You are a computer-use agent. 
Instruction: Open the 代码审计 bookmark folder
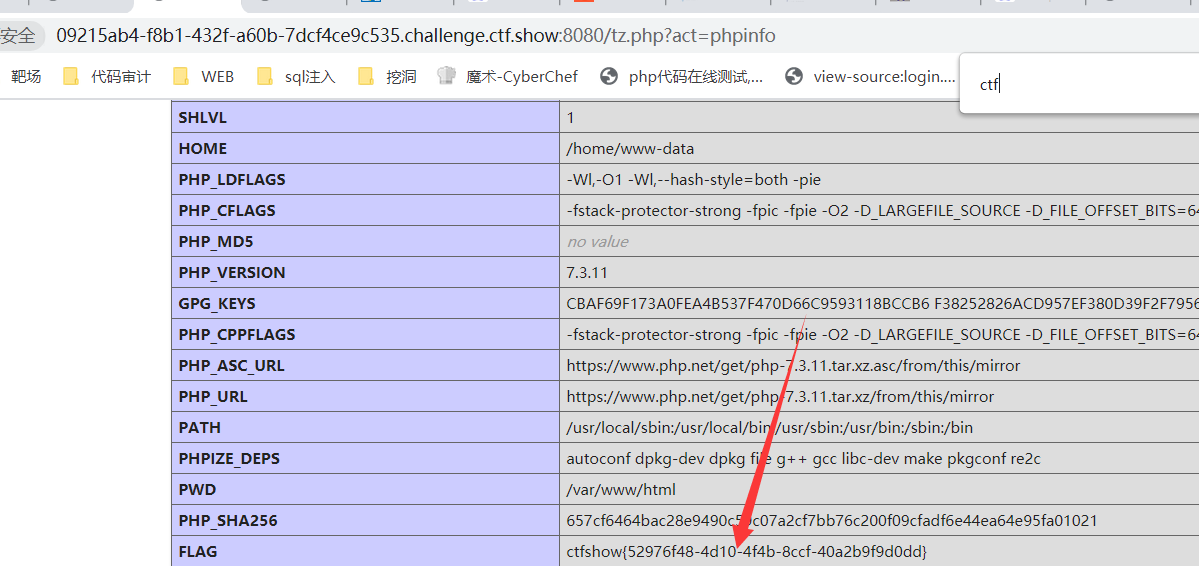coord(107,76)
